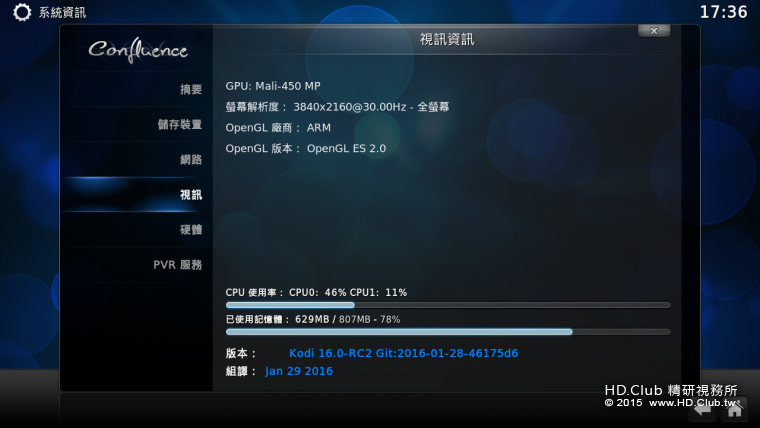This screenshot has width=760, height=428.
Task: Show the PVR 服務 info
Action: tap(136, 265)
